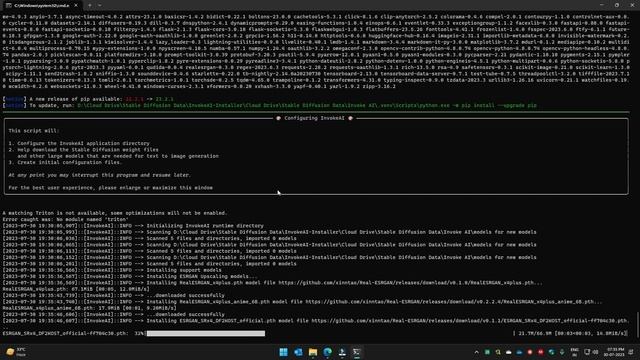The width and height of the screenshot is (640, 360).
Task: Show hidden system tray icons
Action: [x=476, y=352]
